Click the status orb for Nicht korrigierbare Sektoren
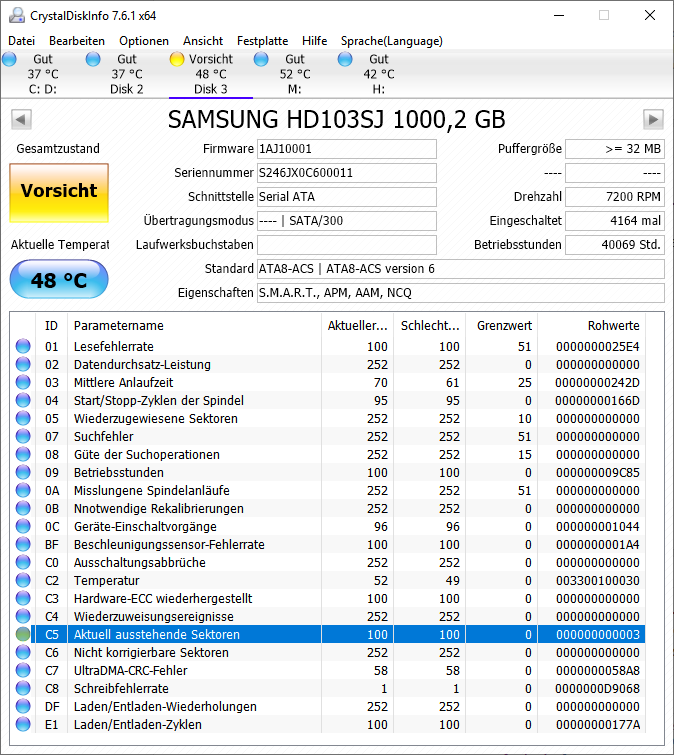The image size is (674, 755). click(23, 652)
